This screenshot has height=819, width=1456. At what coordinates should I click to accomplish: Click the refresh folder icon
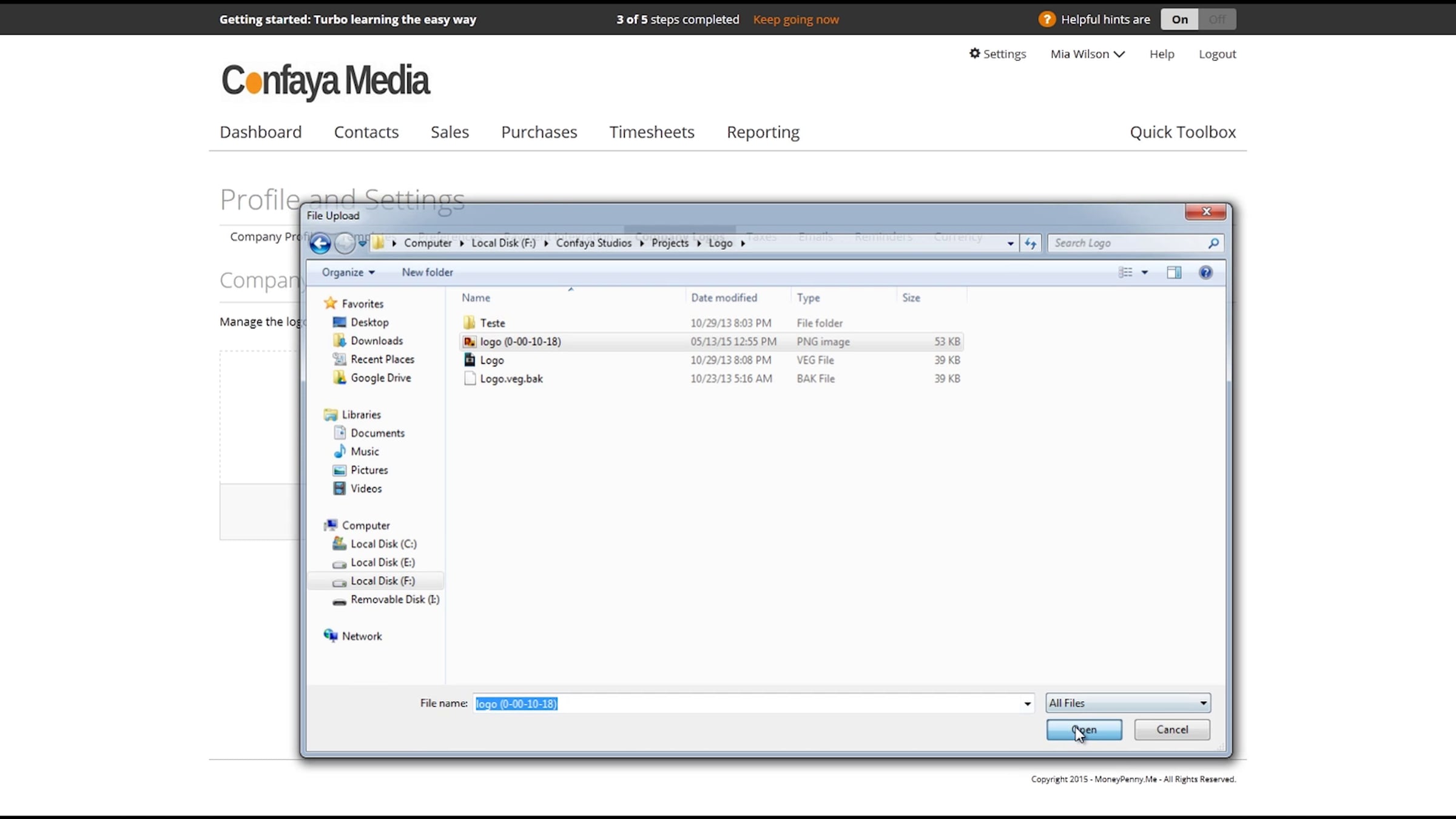(1030, 243)
